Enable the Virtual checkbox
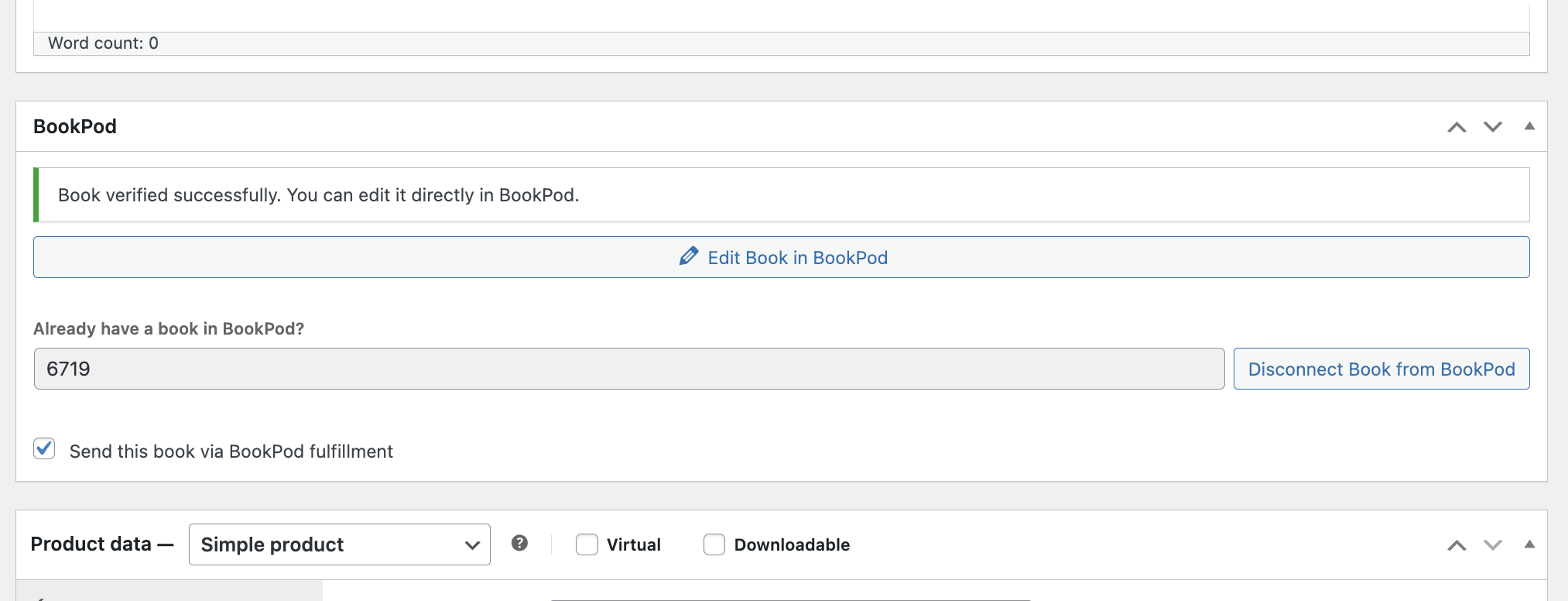The image size is (1568, 601). click(x=587, y=544)
